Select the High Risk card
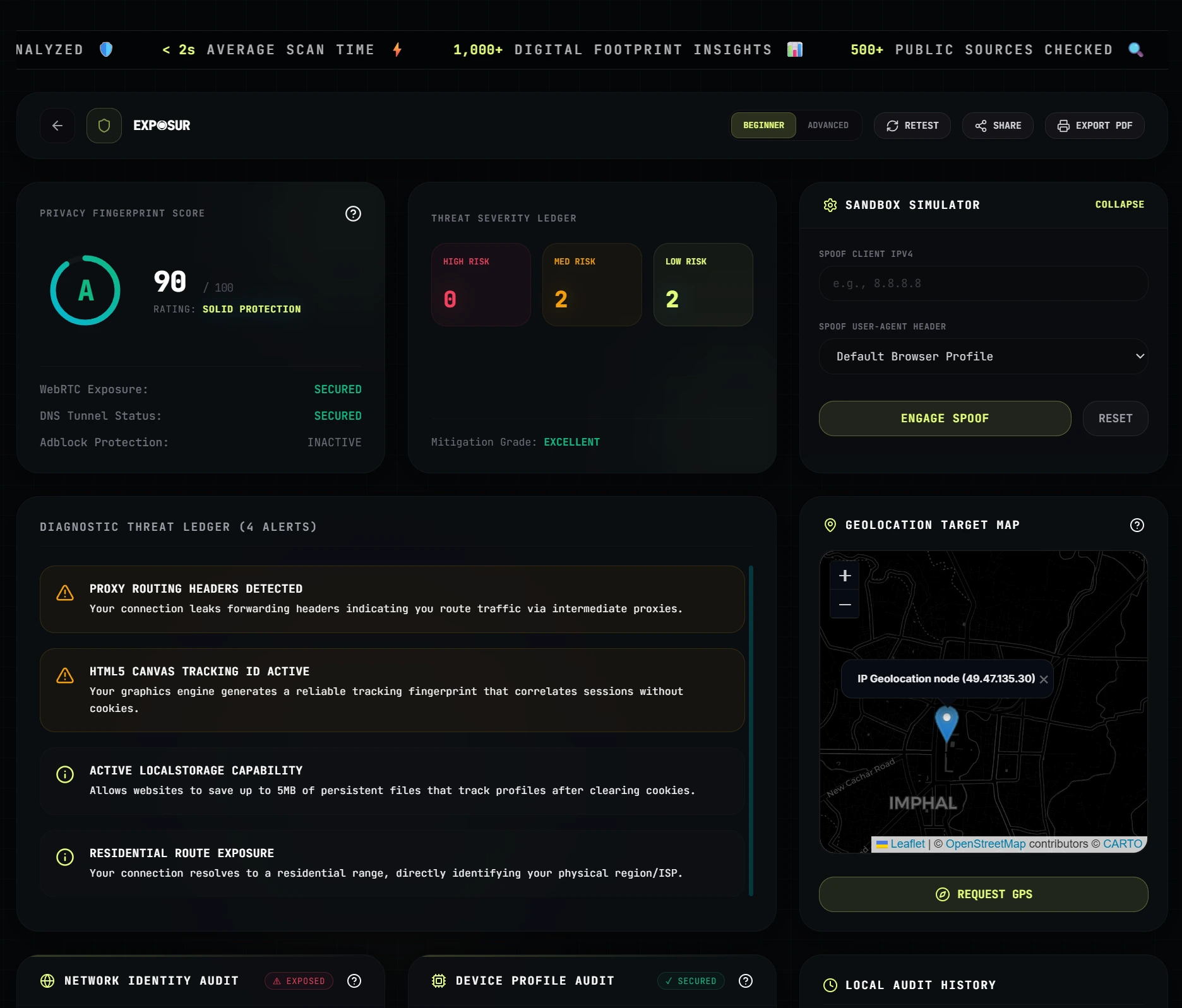1182x1008 pixels. 481,285
